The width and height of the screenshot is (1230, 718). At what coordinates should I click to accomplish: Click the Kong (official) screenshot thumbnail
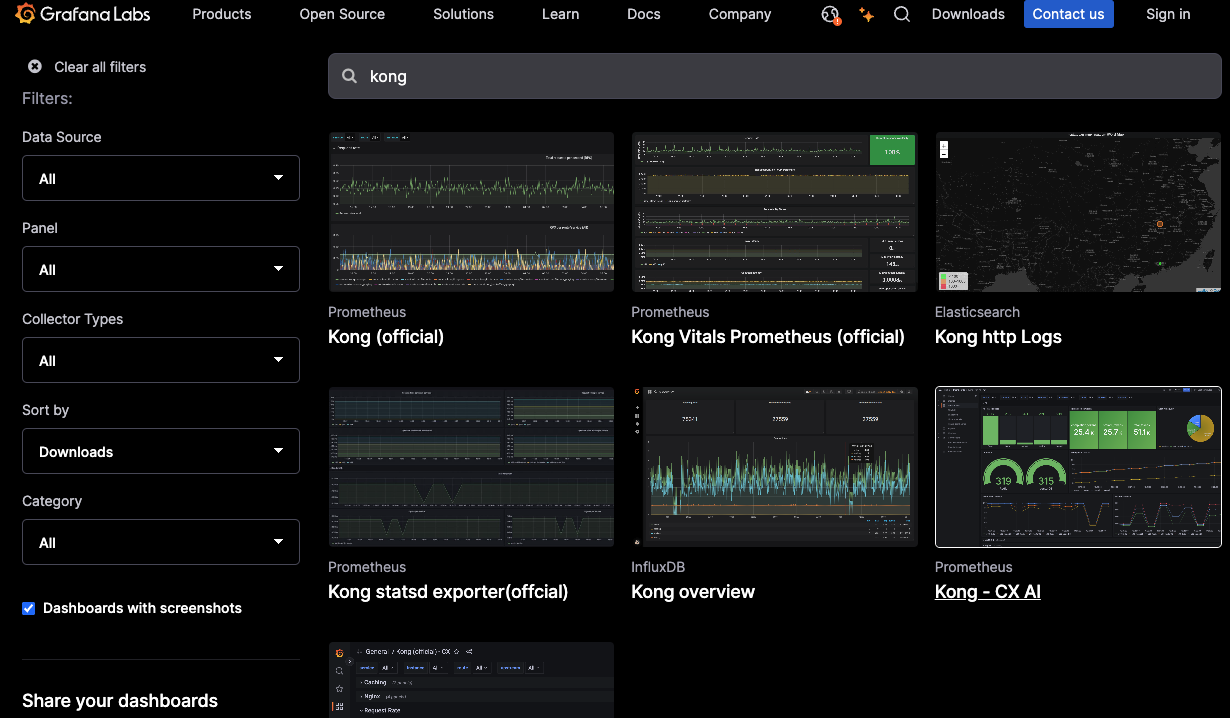click(471, 212)
